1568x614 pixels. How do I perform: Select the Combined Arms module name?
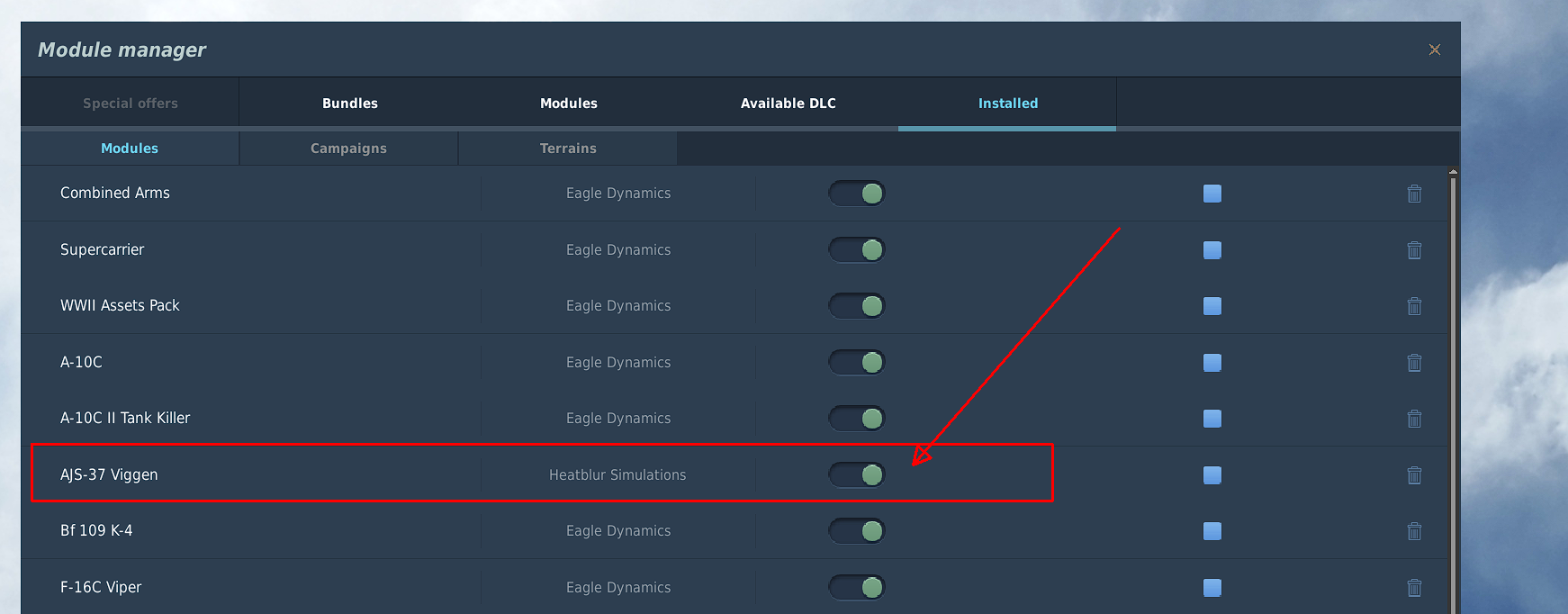[115, 193]
